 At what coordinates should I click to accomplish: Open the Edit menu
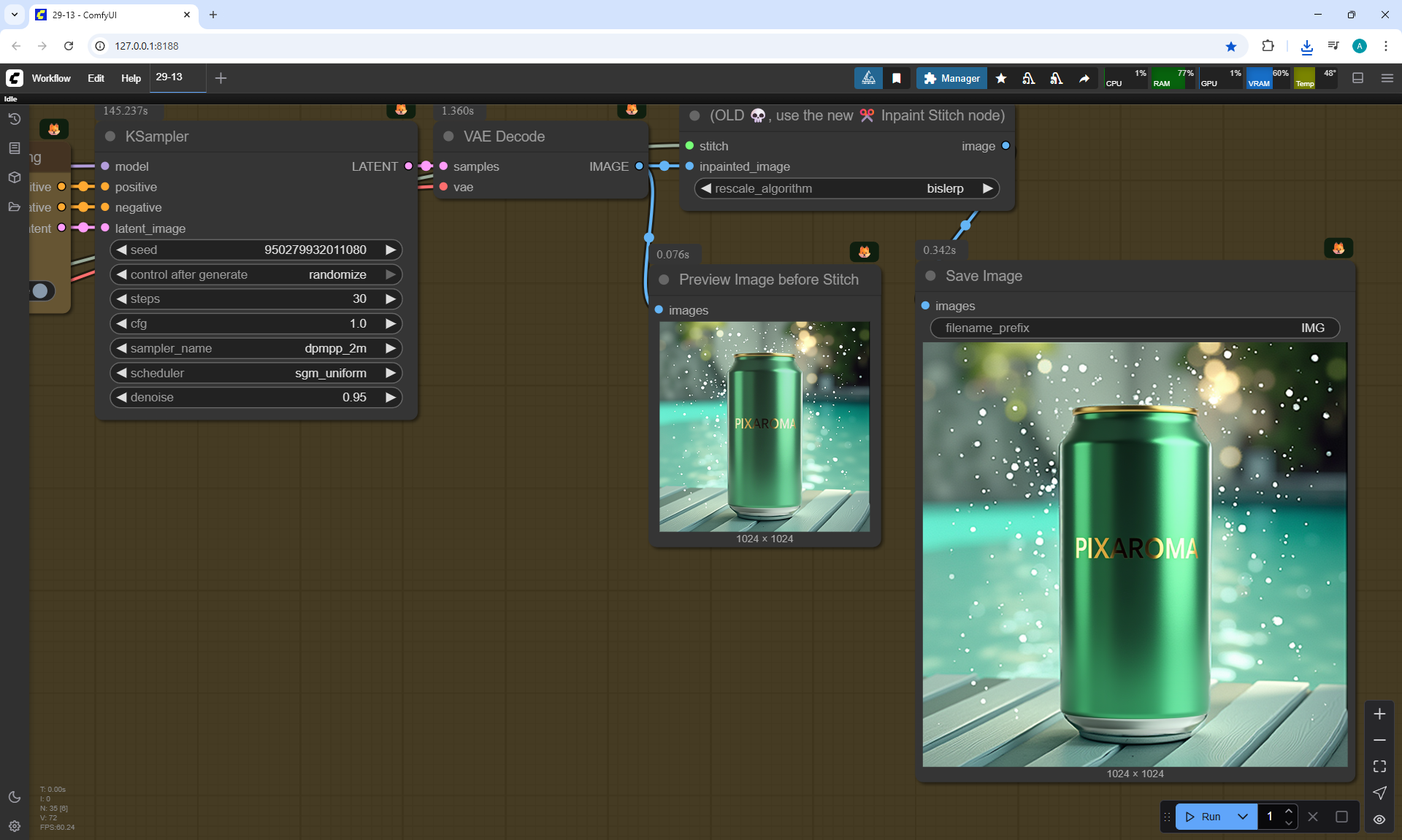[x=96, y=78]
